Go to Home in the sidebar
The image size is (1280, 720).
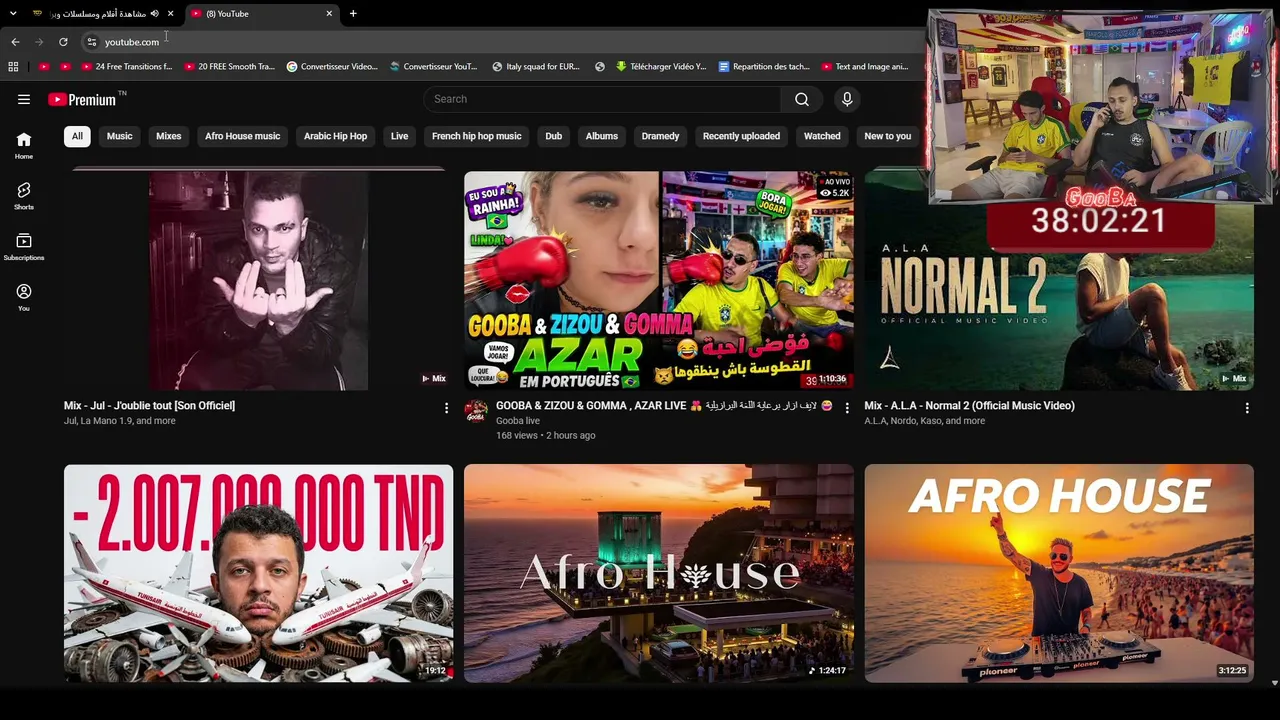pyautogui.click(x=24, y=145)
